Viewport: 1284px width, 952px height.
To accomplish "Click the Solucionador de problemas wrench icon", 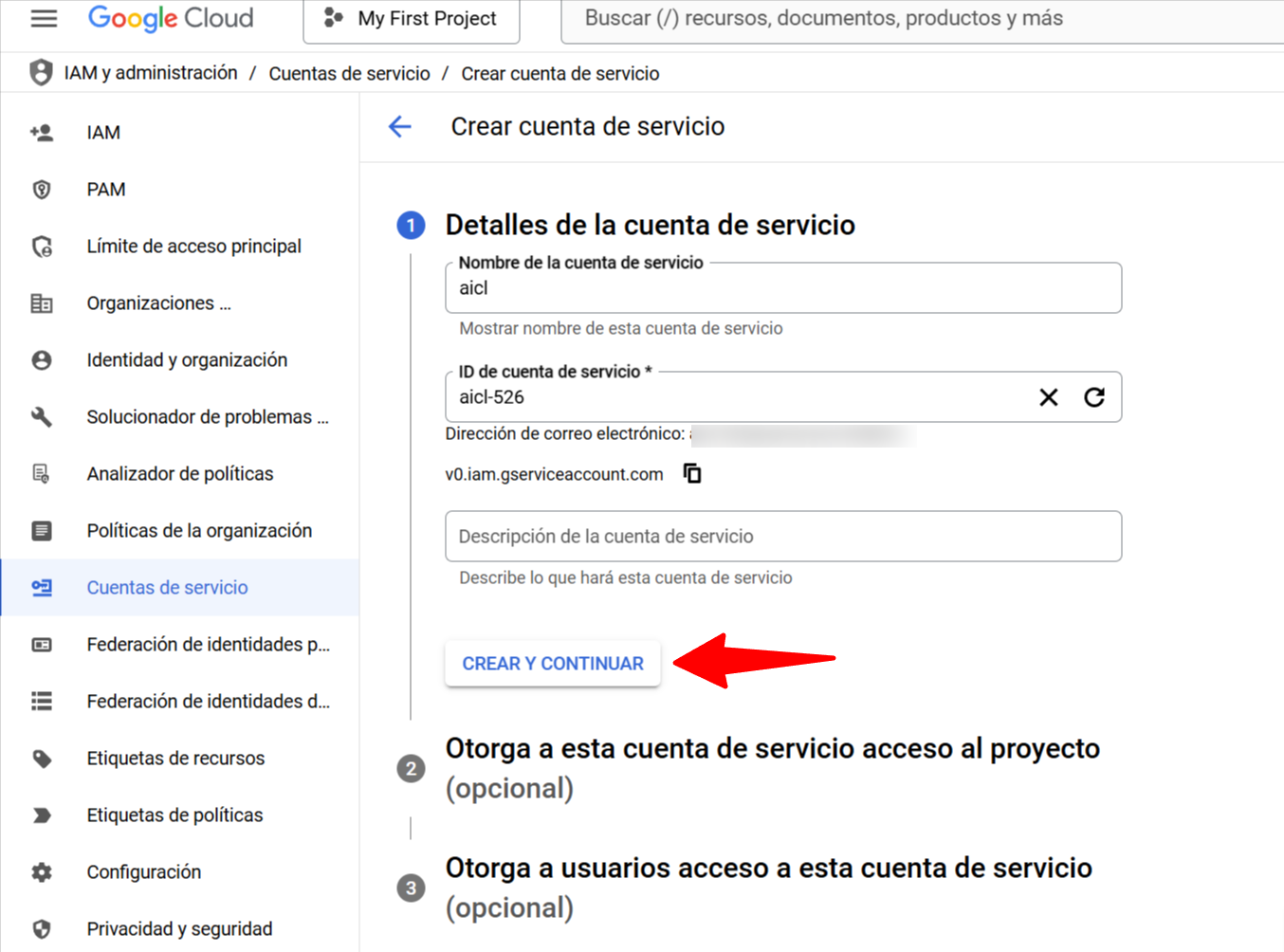I will 42,417.
